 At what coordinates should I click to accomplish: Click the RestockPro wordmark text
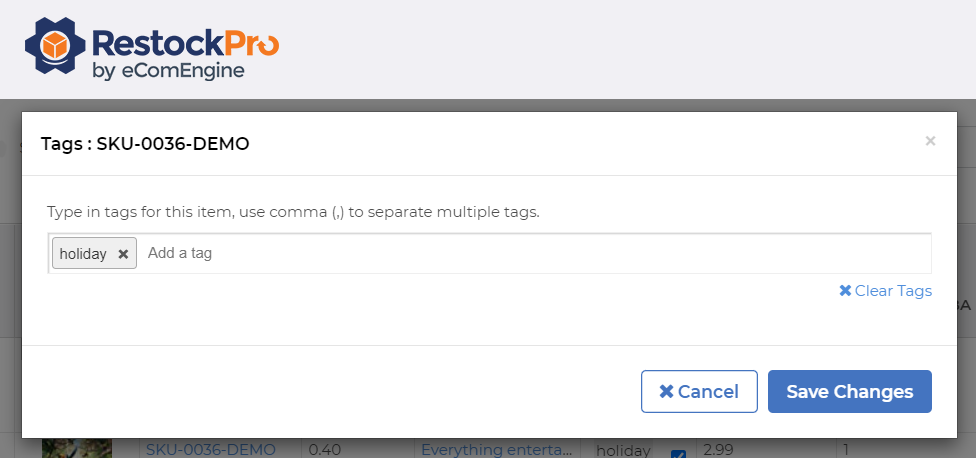[x=184, y=43]
